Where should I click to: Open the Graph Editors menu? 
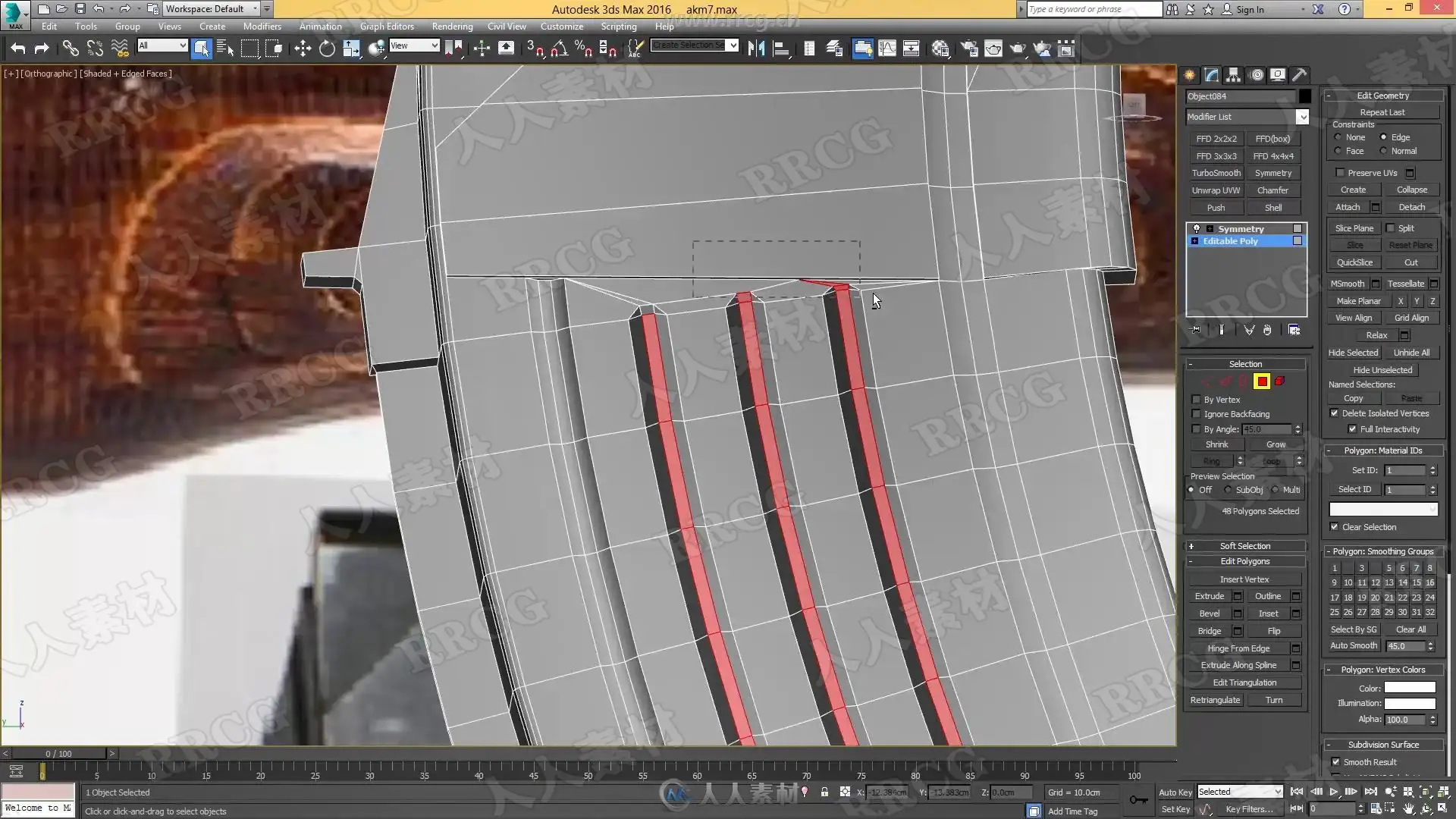point(387,26)
